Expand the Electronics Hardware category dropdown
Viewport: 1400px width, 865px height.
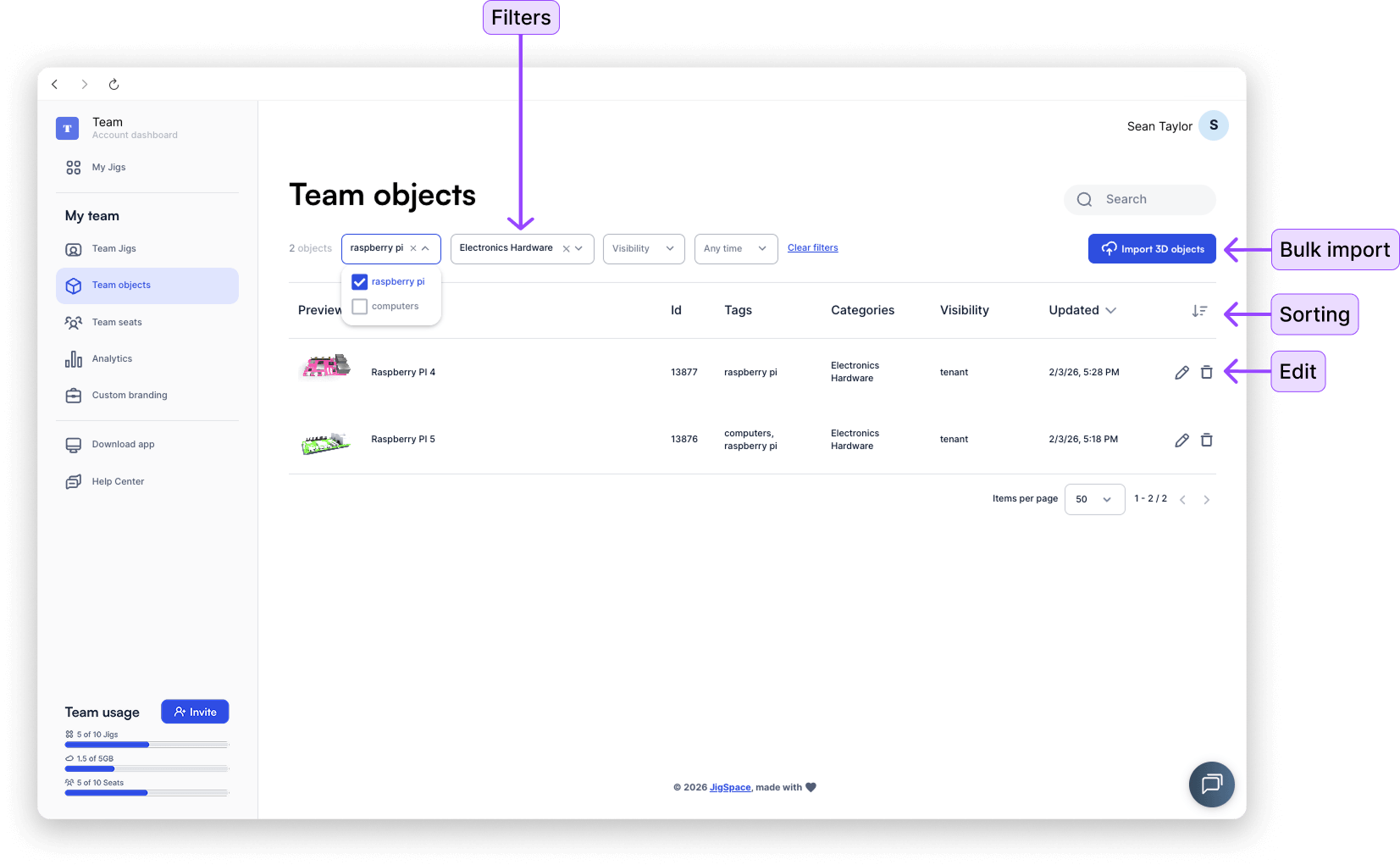tap(579, 249)
